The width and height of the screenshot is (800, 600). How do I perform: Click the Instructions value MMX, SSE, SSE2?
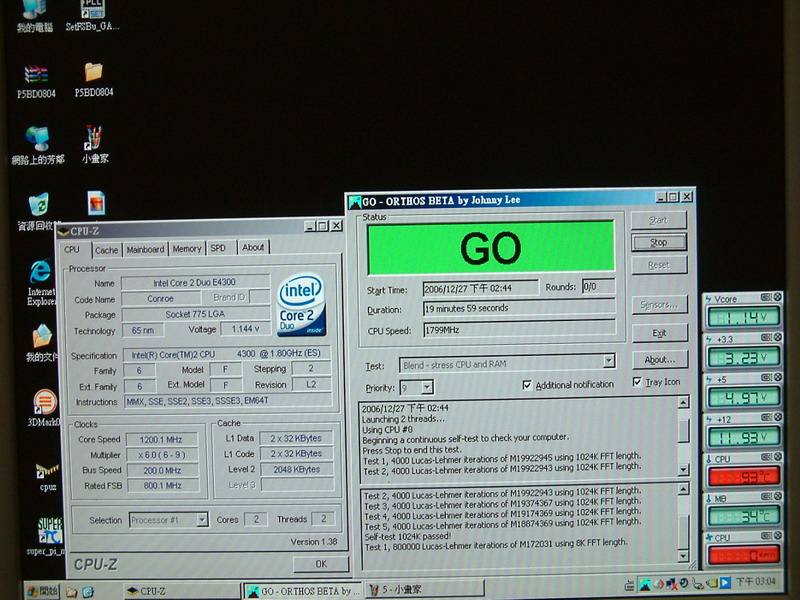tap(228, 401)
